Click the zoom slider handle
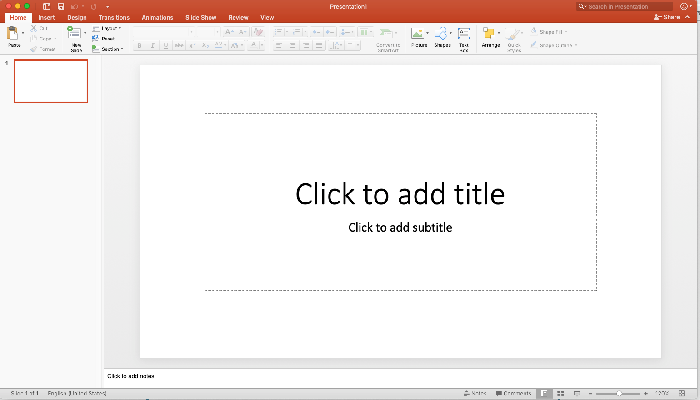The height and width of the screenshot is (400, 700). click(x=619, y=393)
